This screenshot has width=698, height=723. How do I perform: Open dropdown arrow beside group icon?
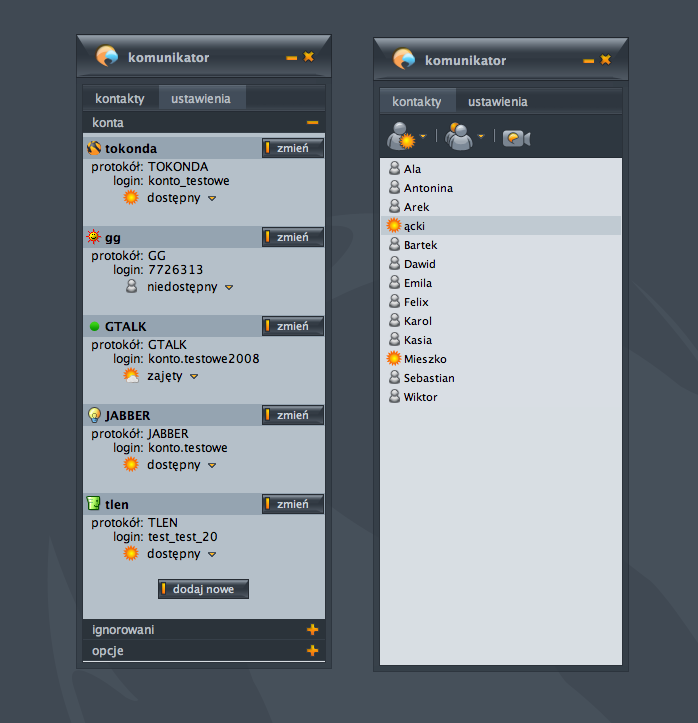pyautogui.click(x=481, y=136)
